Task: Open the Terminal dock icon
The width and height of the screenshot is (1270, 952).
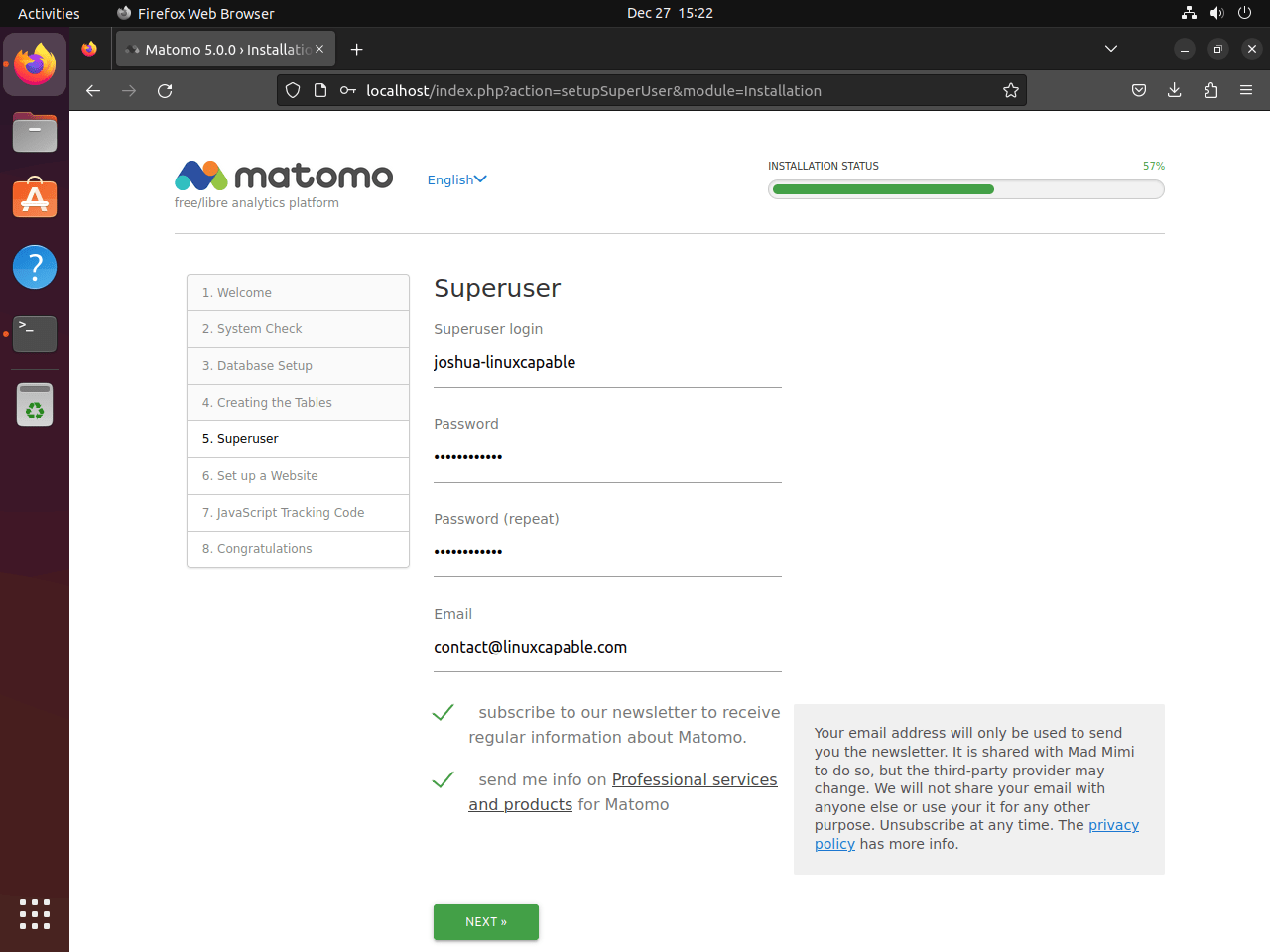Action: (35, 334)
